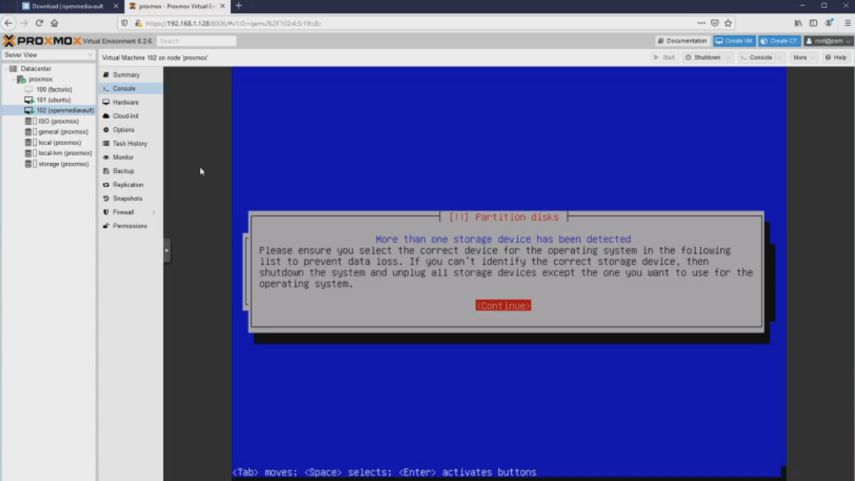Open the Cloud-Init settings section
855x481 pixels.
coord(125,116)
